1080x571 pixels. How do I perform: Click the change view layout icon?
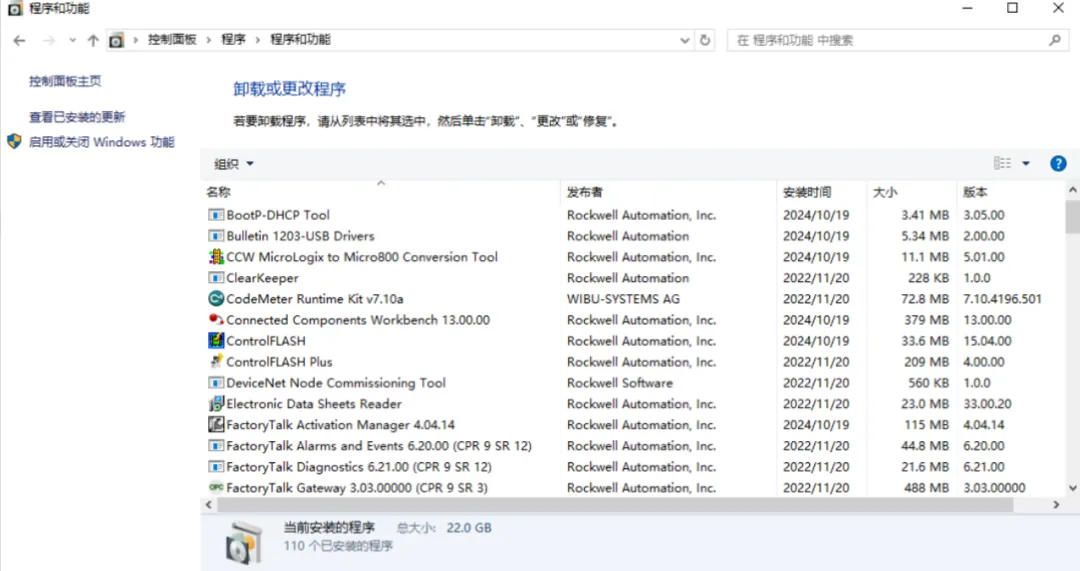pos(1002,163)
